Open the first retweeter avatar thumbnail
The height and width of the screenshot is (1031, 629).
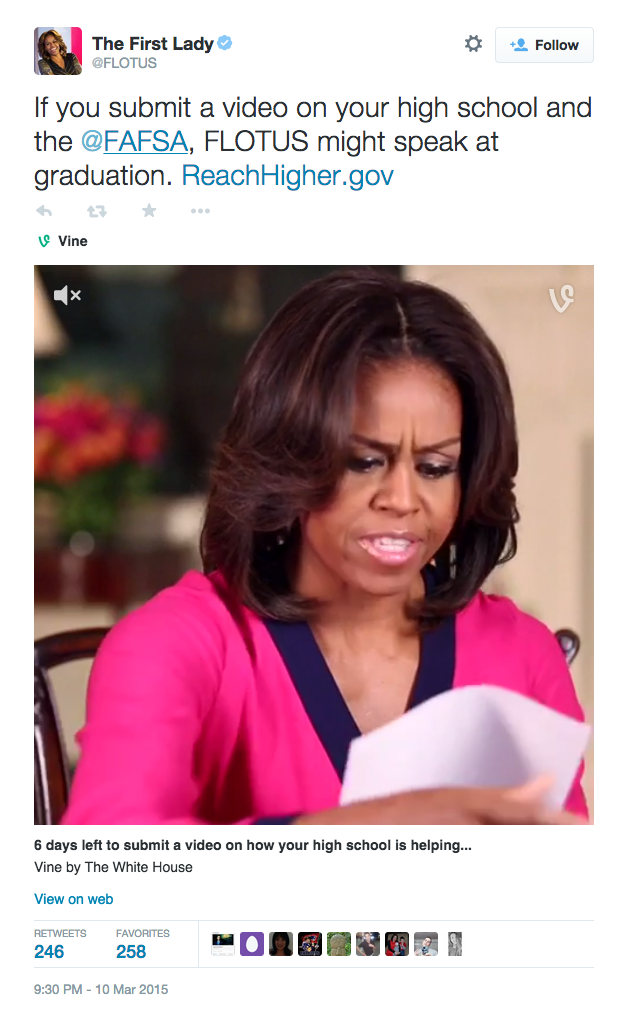click(223, 944)
